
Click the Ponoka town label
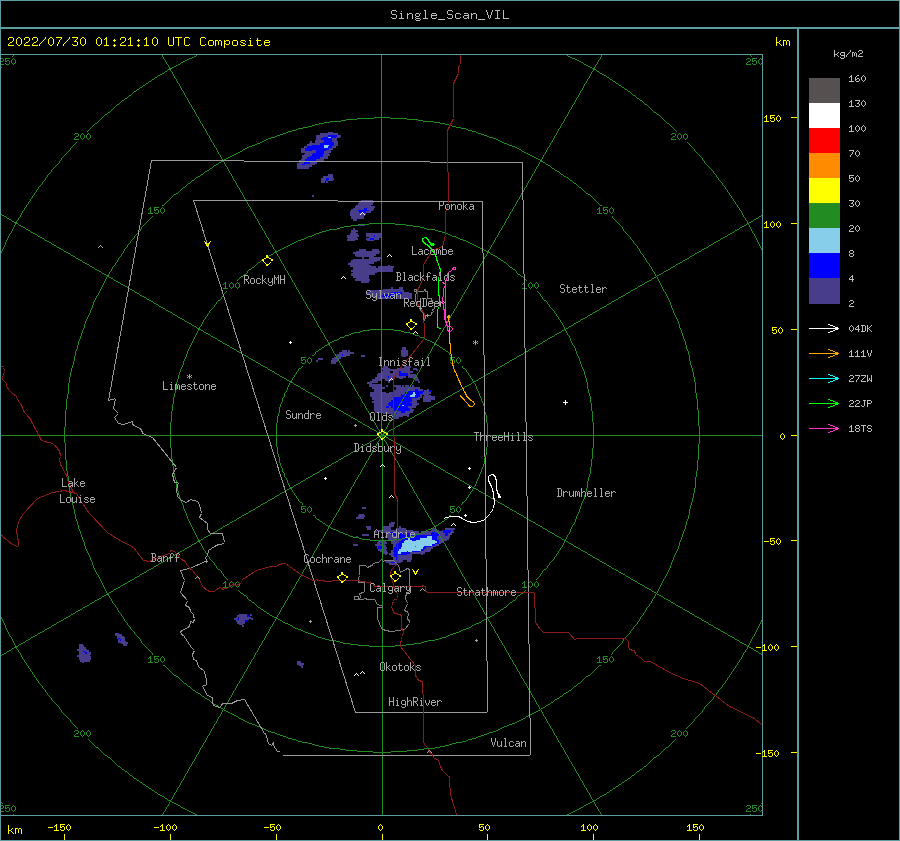click(x=456, y=206)
